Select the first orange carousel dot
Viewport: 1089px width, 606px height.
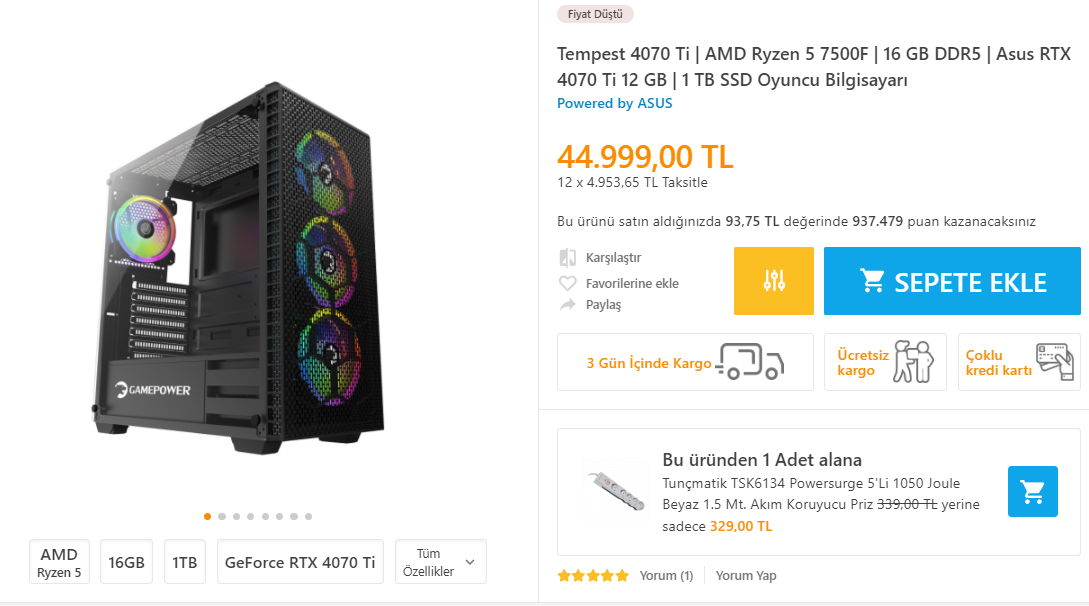click(207, 517)
